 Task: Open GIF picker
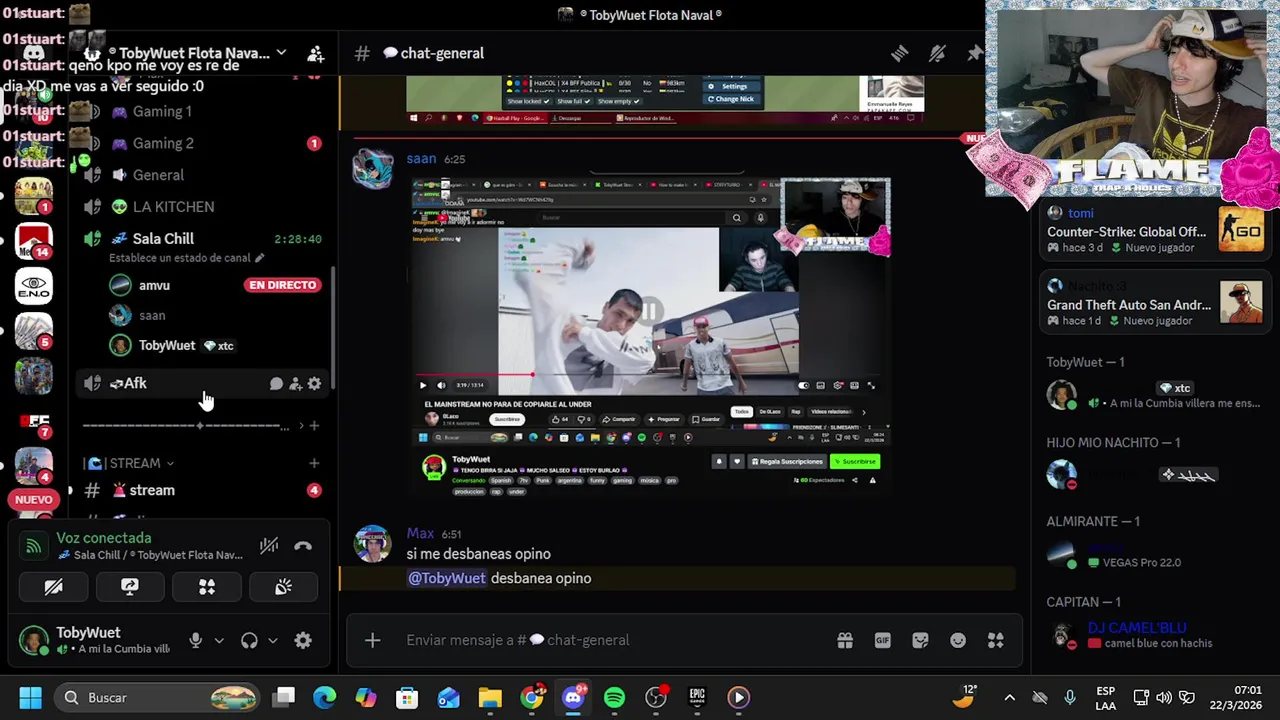(883, 640)
